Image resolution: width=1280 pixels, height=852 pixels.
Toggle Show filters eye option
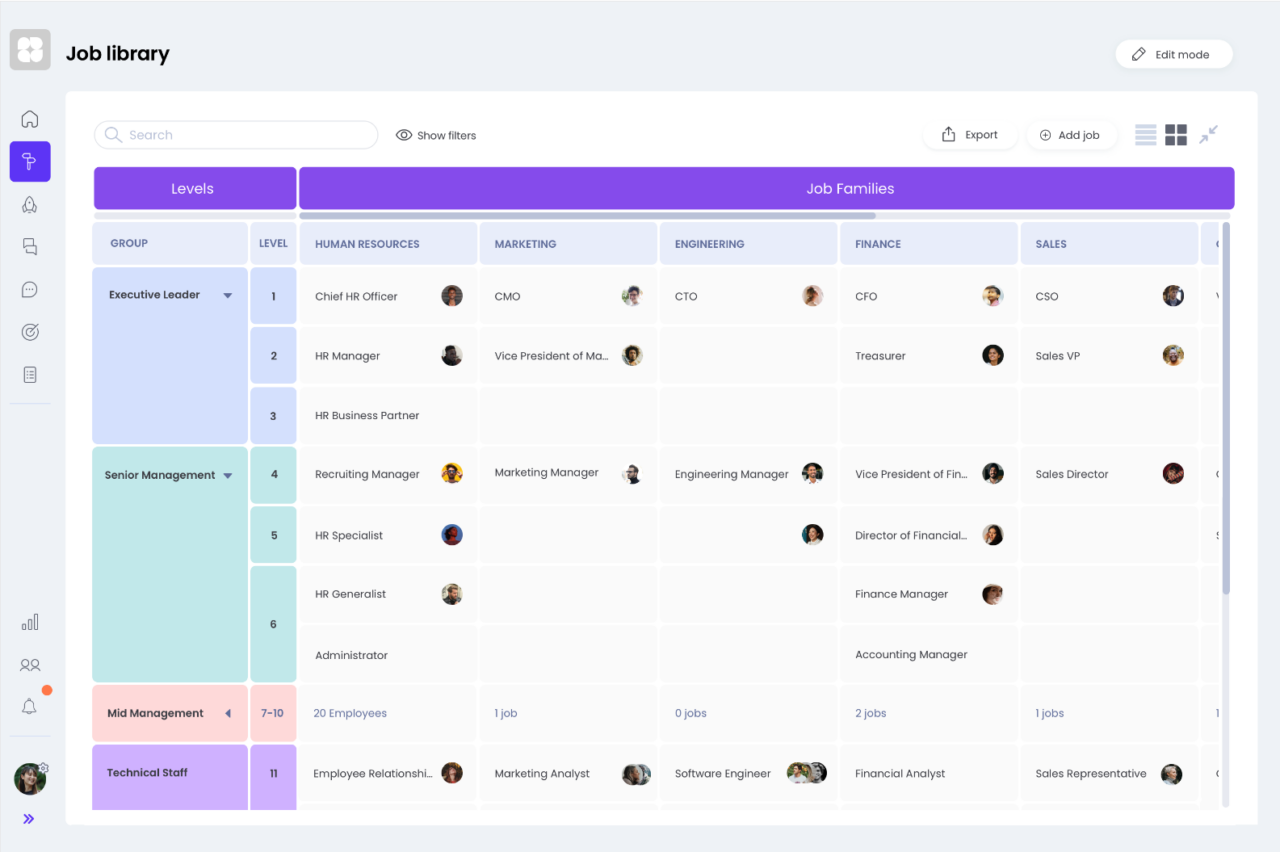point(435,135)
